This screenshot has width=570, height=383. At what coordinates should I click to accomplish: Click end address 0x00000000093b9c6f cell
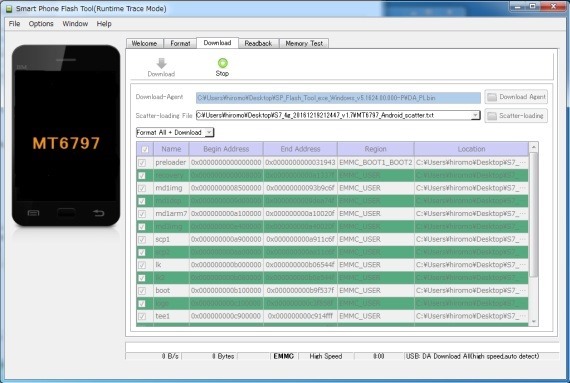point(300,188)
